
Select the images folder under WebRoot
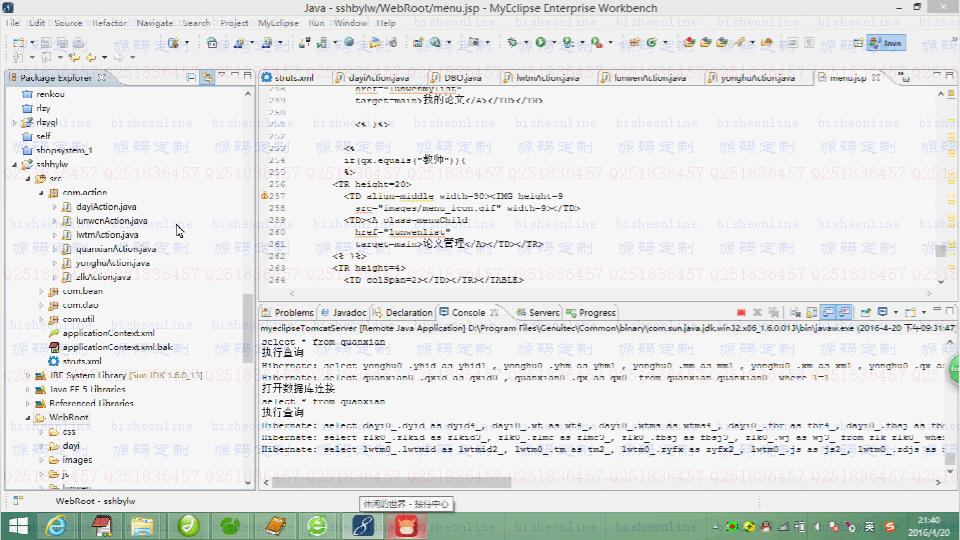(77, 460)
